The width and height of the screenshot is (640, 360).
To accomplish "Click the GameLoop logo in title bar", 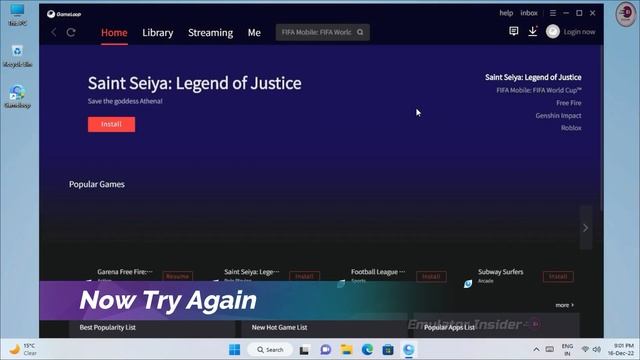I will tap(64, 14).
